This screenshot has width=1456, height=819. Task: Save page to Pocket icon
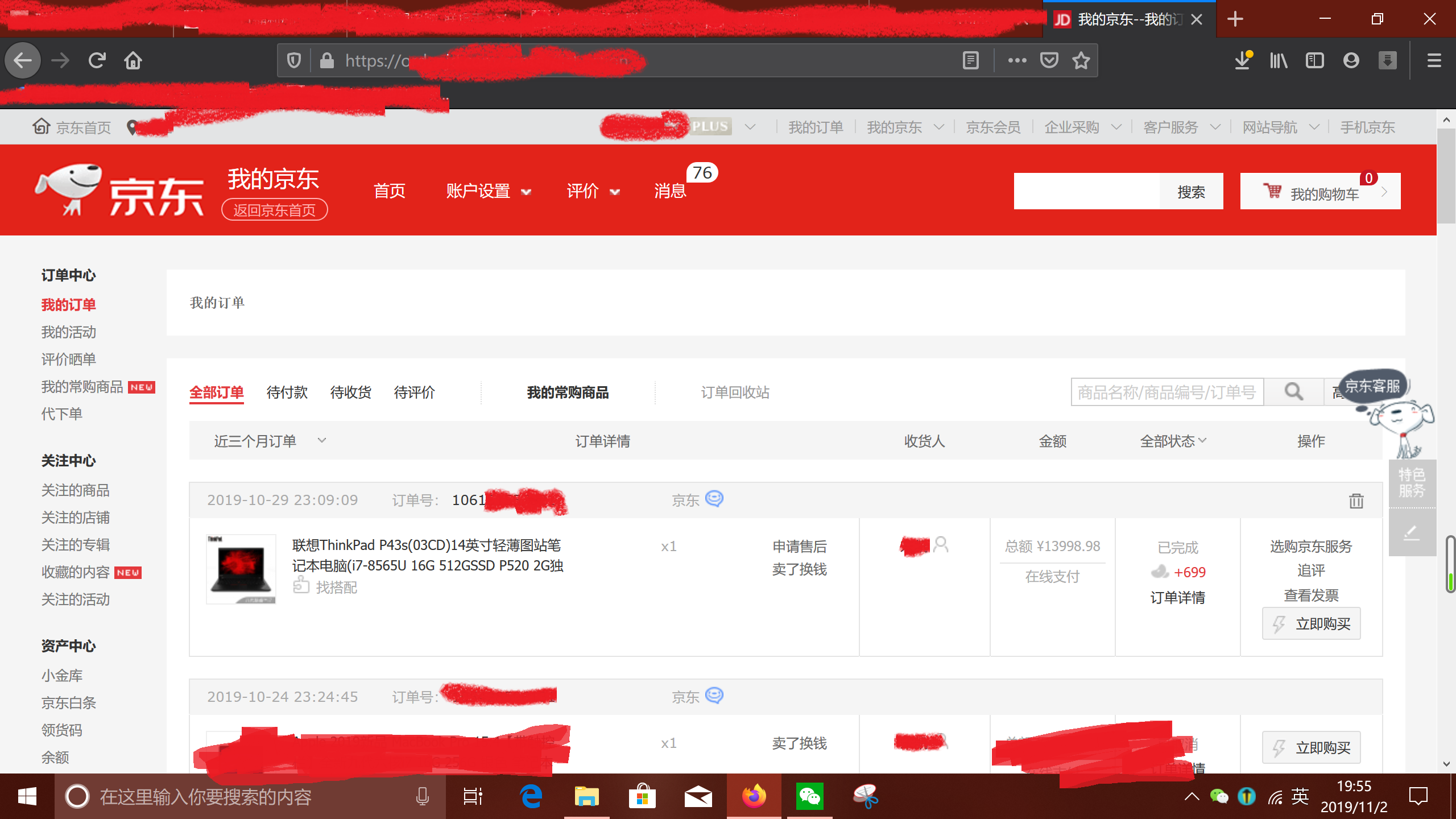(1049, 60)
